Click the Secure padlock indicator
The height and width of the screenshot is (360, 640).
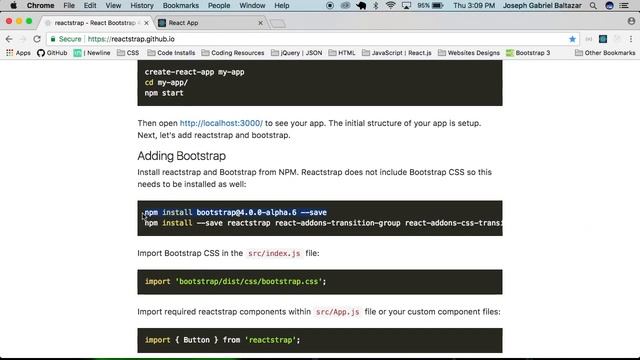(x=66, y=39)
